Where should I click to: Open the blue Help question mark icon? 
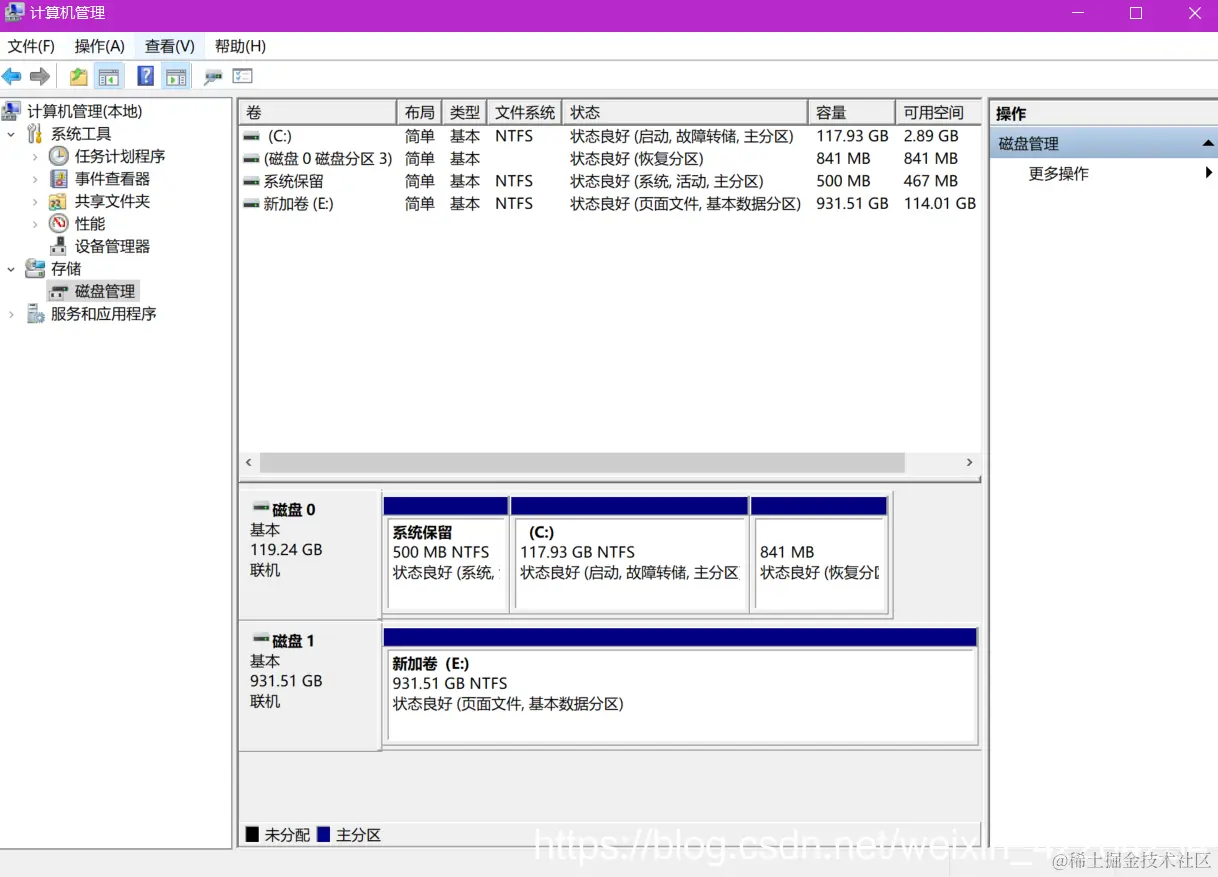click(x=146, y=76)
